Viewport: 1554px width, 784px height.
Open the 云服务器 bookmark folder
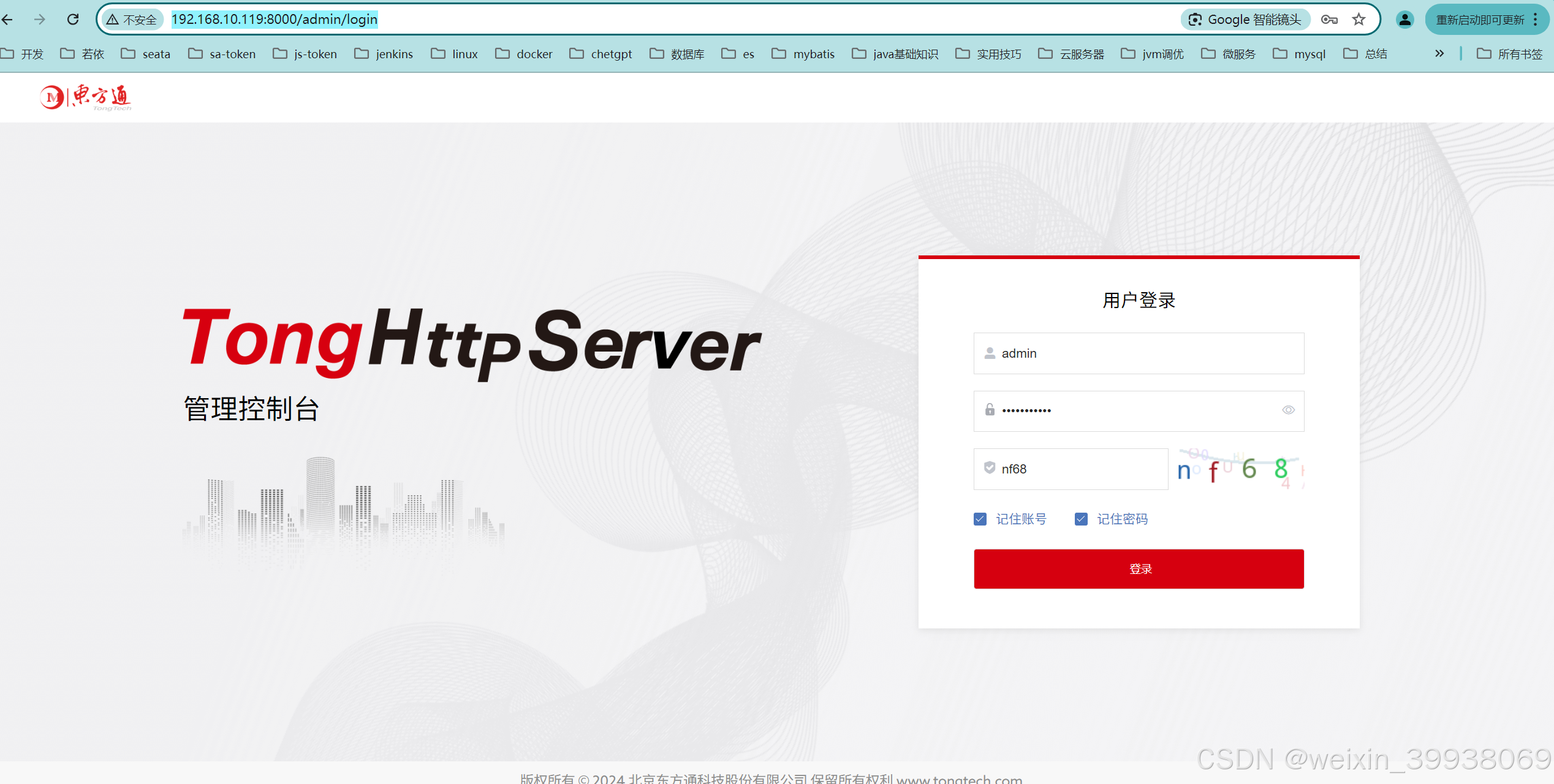point(1071,54)
